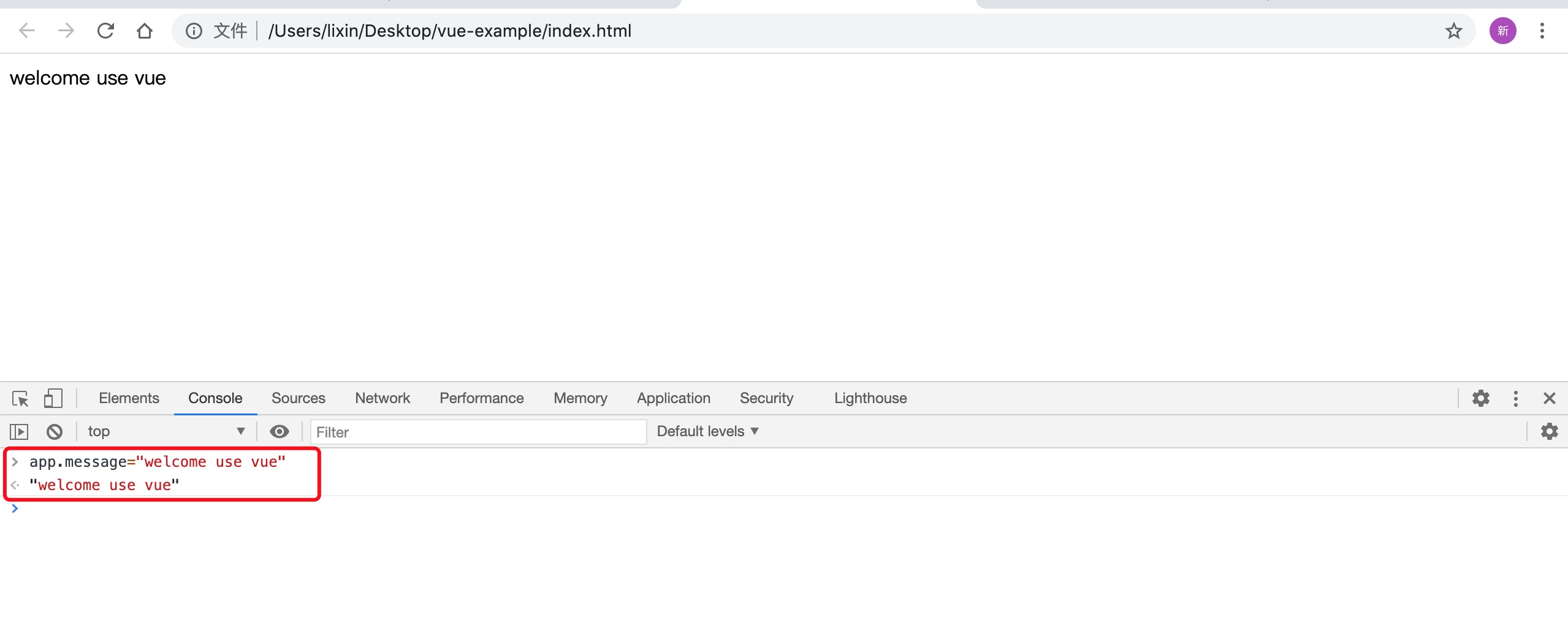Open the Lighthouse tab
1568x631 pixels.
coord(870,398)
